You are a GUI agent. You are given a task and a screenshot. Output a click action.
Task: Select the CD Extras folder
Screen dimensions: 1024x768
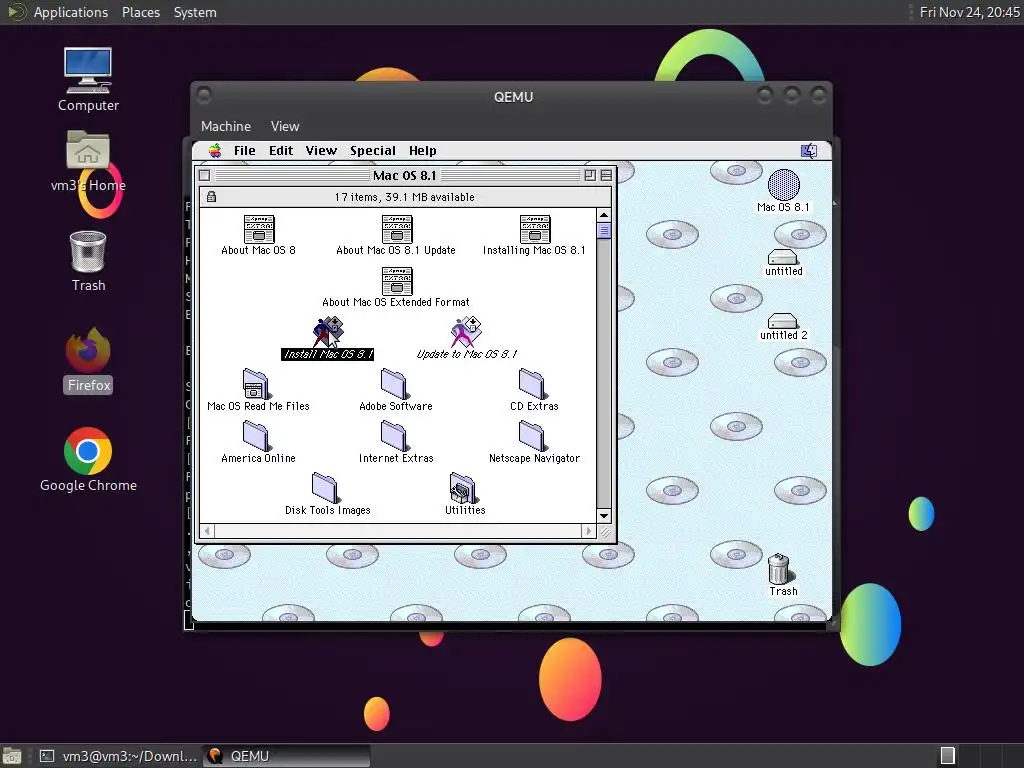coord(532,384)
